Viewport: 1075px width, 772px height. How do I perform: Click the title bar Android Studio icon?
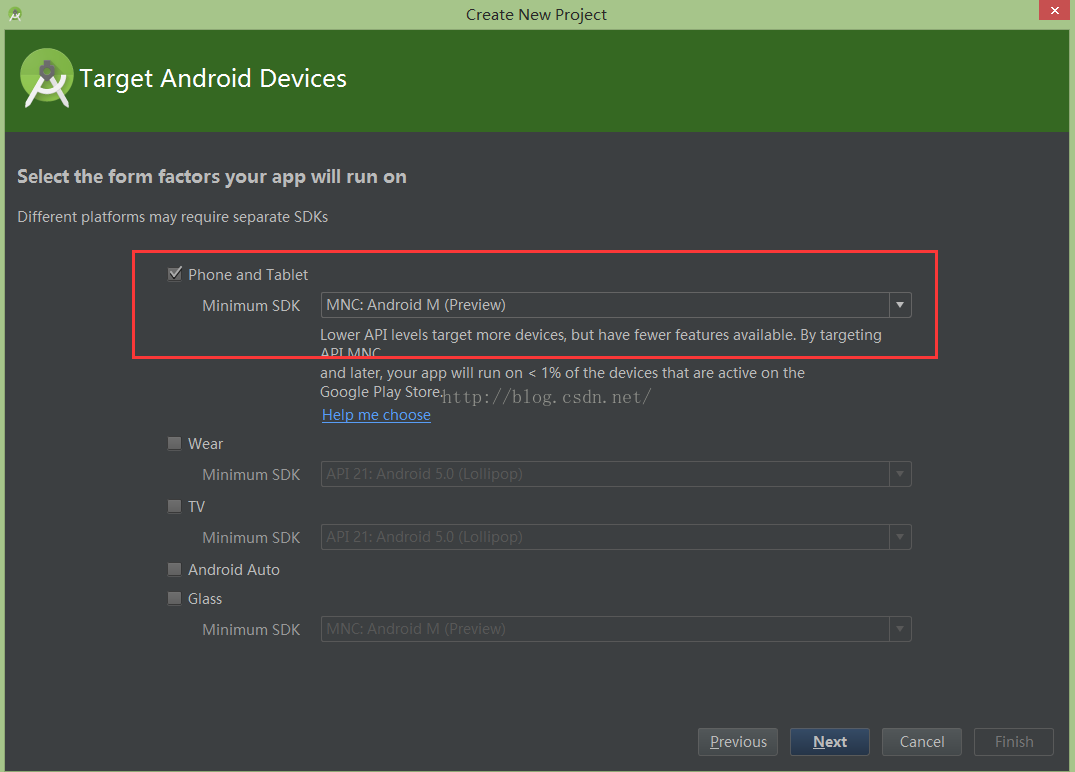pos(15,14)
